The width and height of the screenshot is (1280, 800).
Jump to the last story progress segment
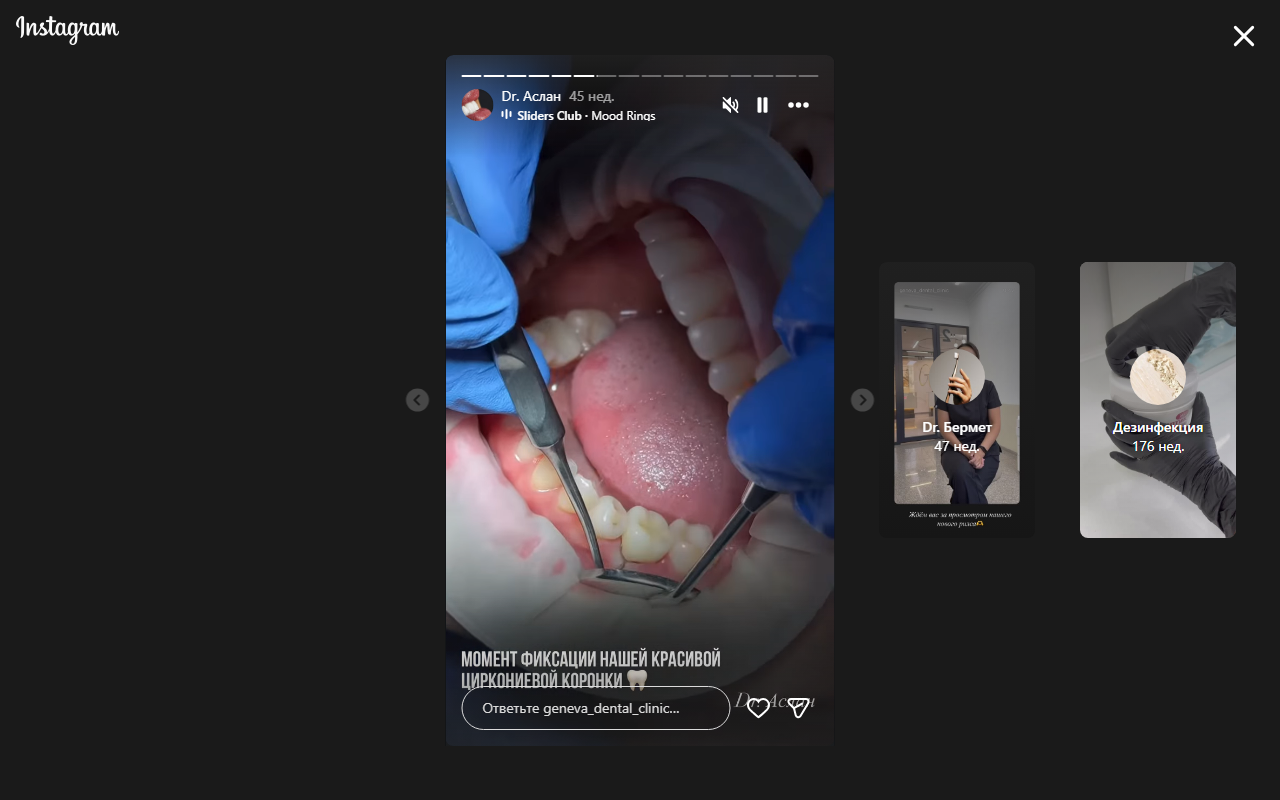(808, 76)
